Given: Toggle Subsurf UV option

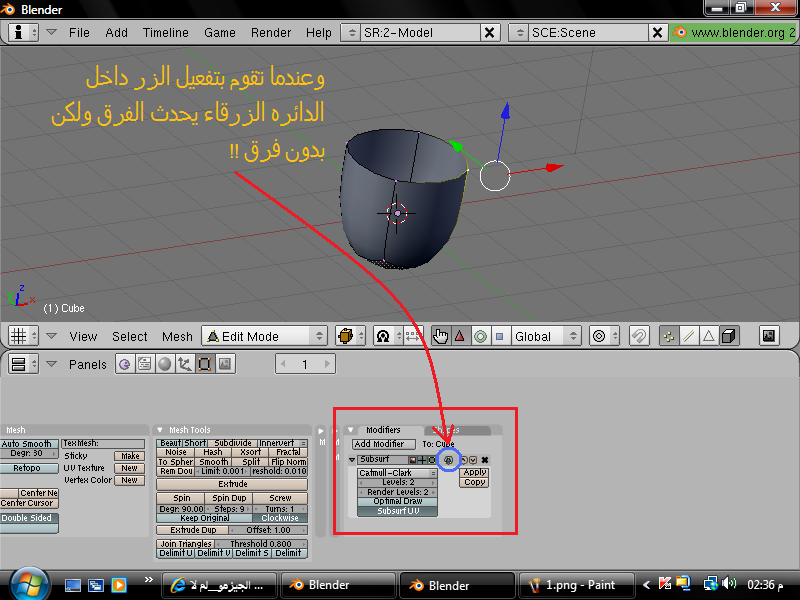Looking at the screenshot, I should tap(397, 511).
